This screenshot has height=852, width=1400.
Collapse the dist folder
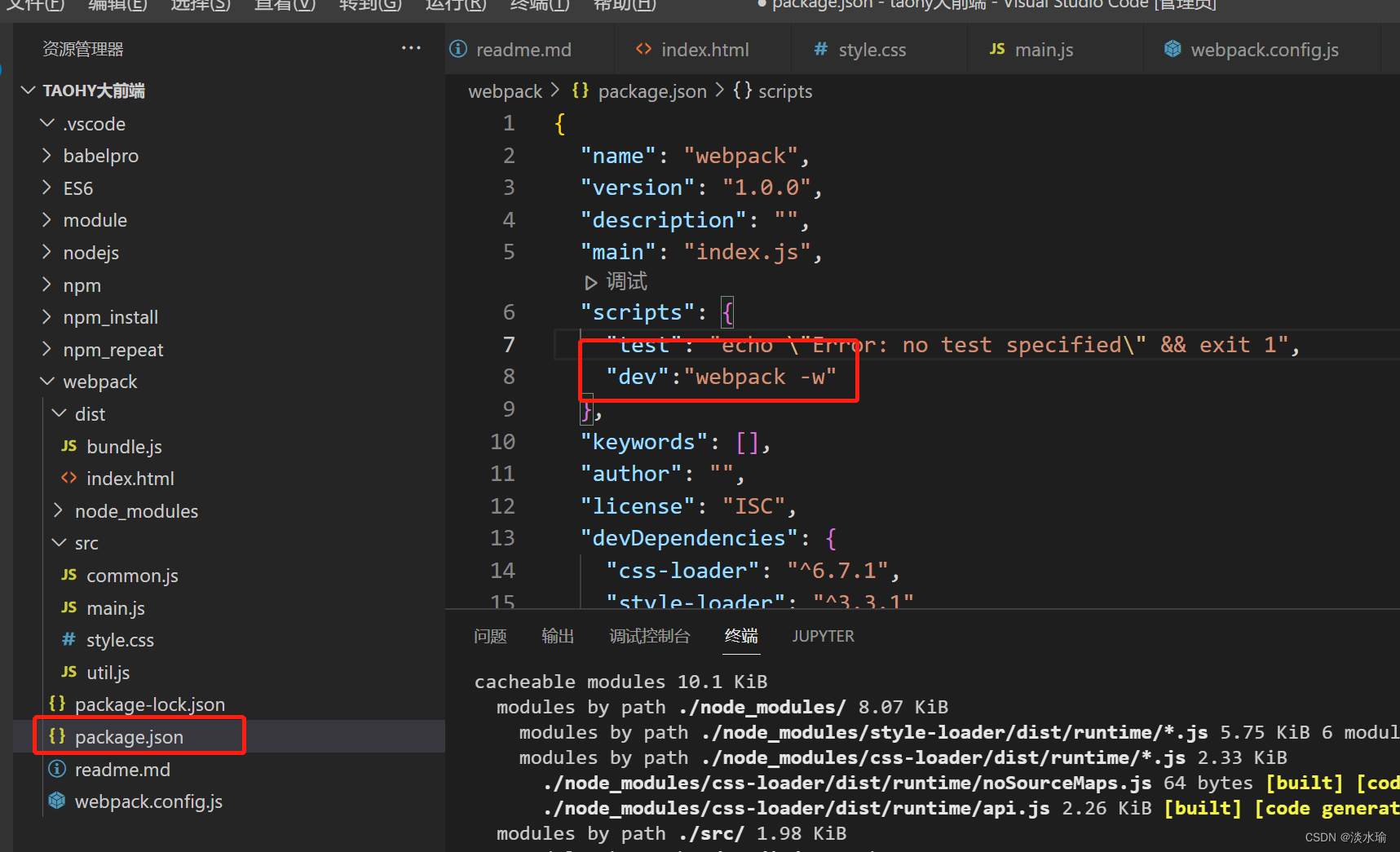[59, 413]
